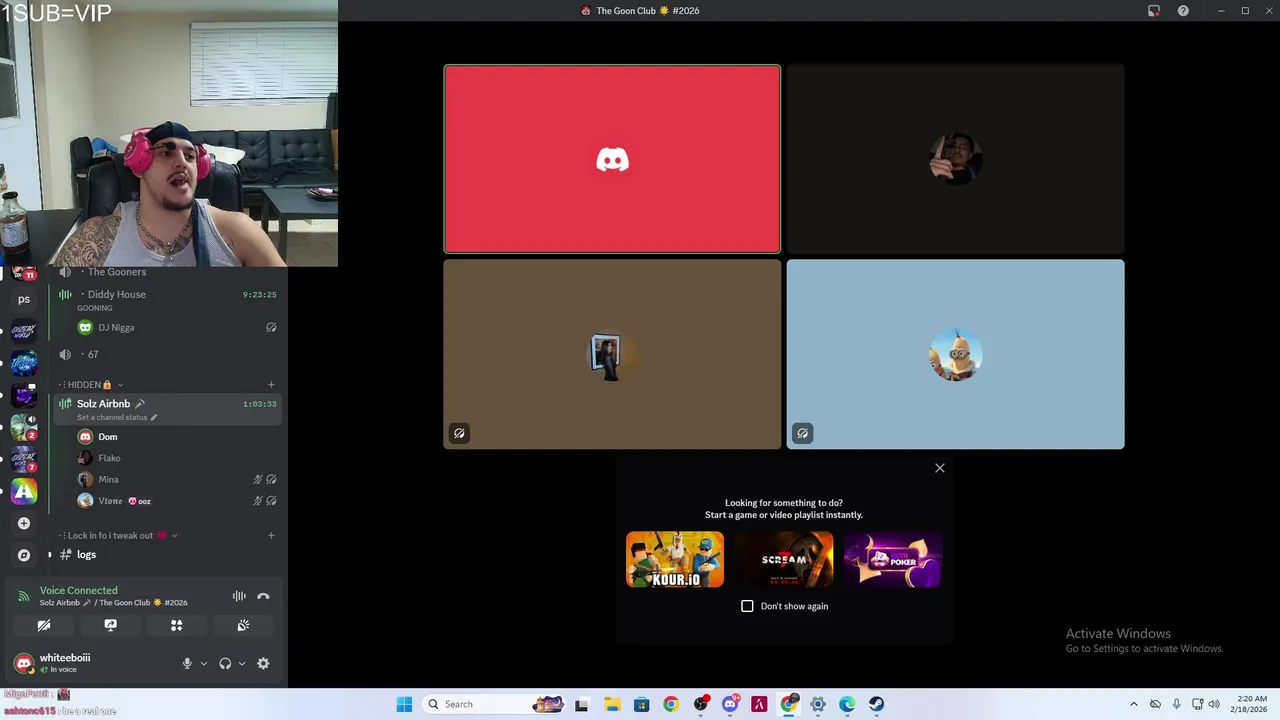Screen dimensions: 1280x720
Task: Start an activity from voice panel
Action: (176, 625)
